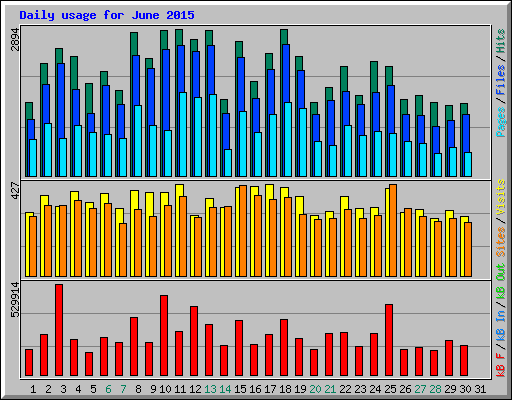512x400 pixels.
Task: Select the red kB bar for day 25
Action: pyautogui.click(x=389, y=340)
